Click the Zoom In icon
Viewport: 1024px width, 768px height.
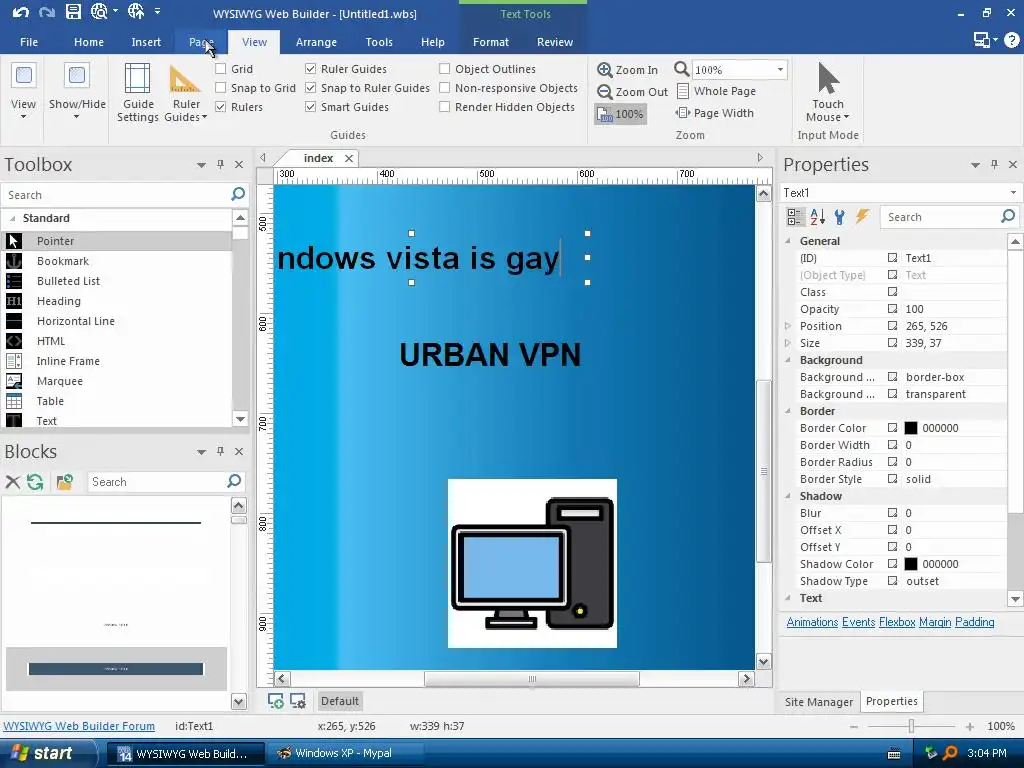point(605,70)
